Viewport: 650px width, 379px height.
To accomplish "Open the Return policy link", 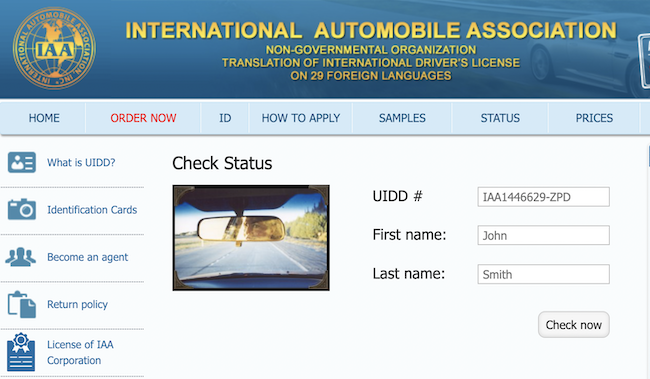I will point(78,304).
